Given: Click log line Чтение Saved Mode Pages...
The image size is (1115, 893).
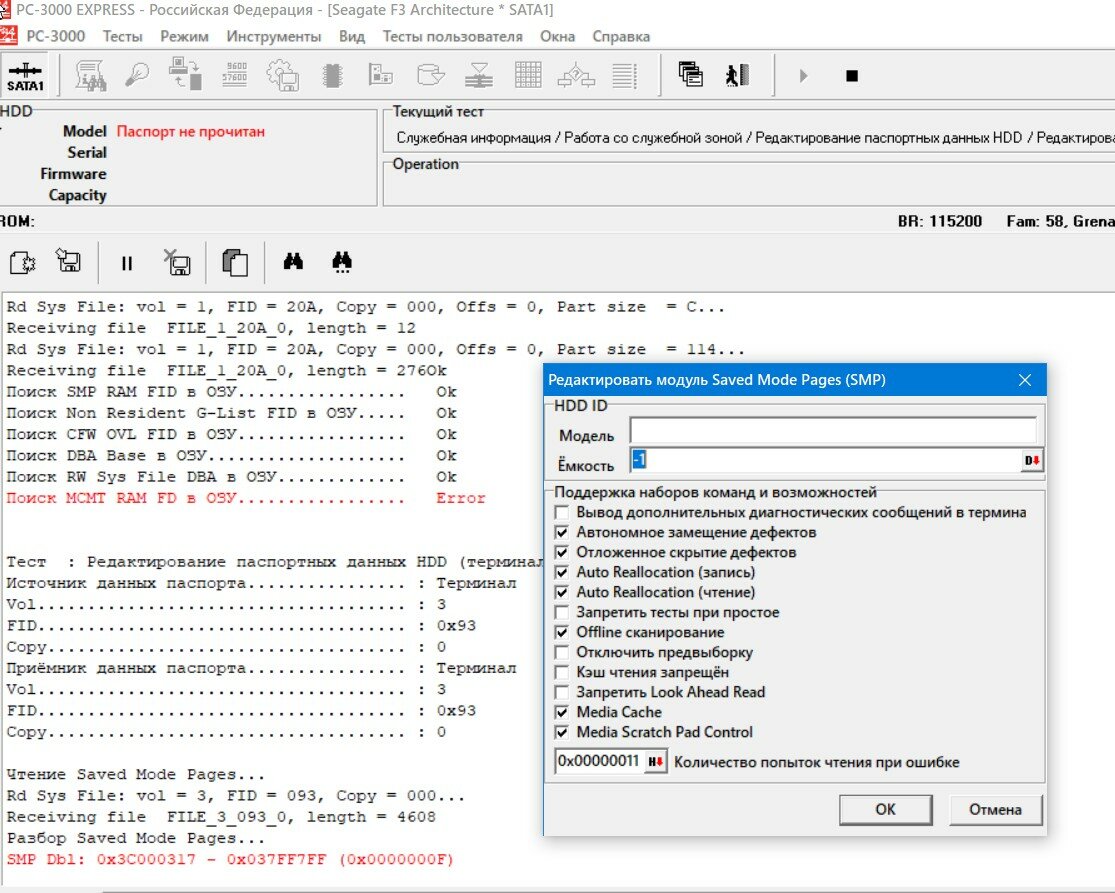Looking at the screenshot, I should point(135,774).
